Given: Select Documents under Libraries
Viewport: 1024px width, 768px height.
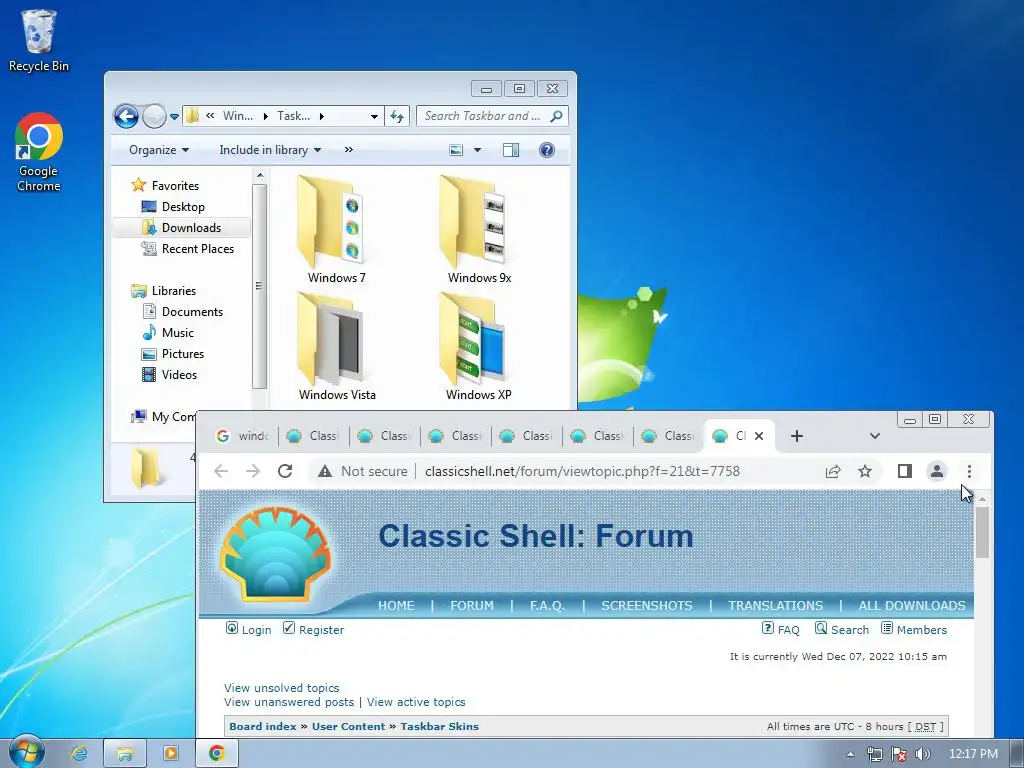Looking at the screenshot, I should pos(184,312).
